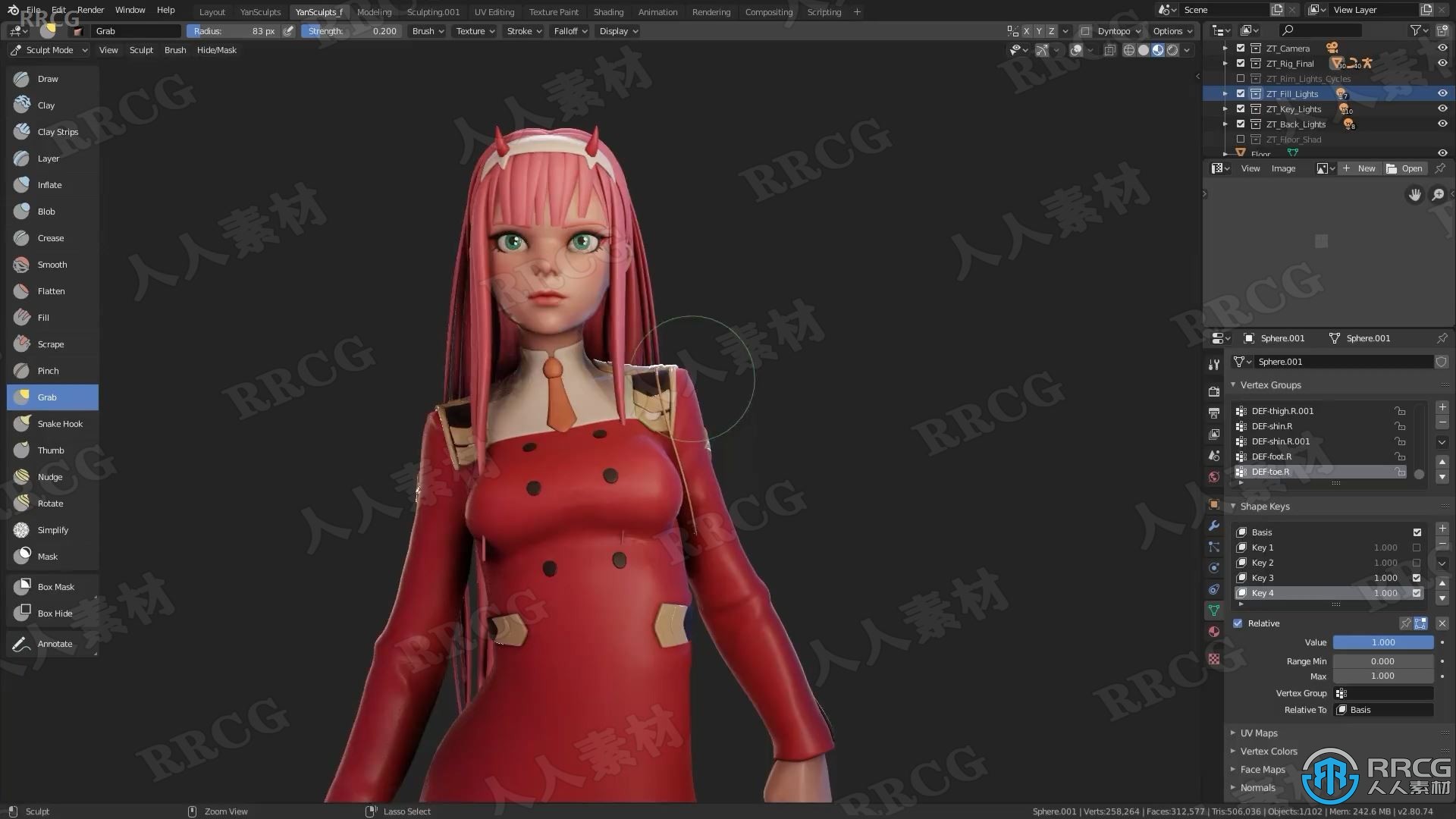Select the Nudge brush tool
This screenshot has height=819, width=1456.
pos(52,477)
